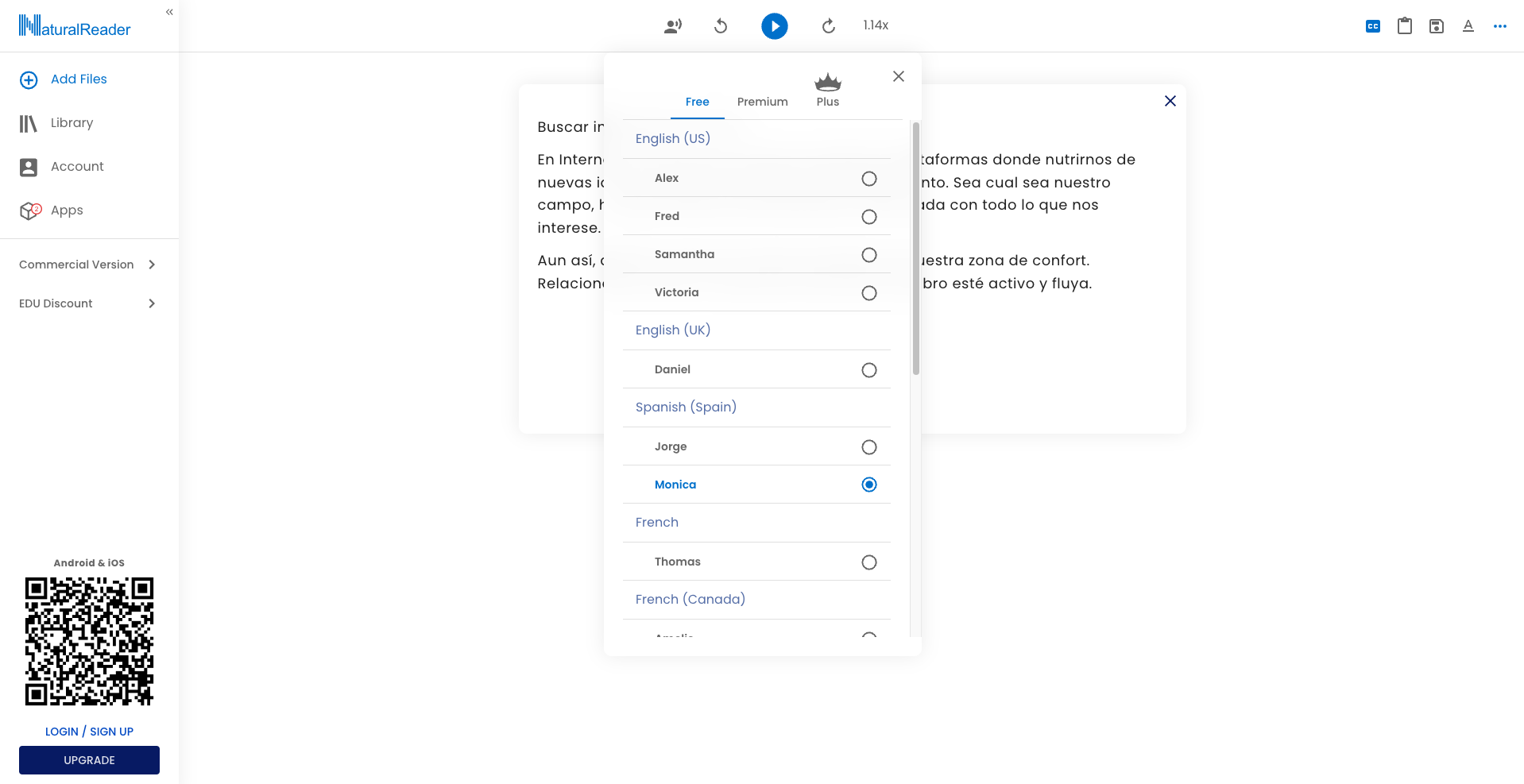Click the clipboard paste icon
Viewport: 1524px width, 784px height.
[1405, 26]
